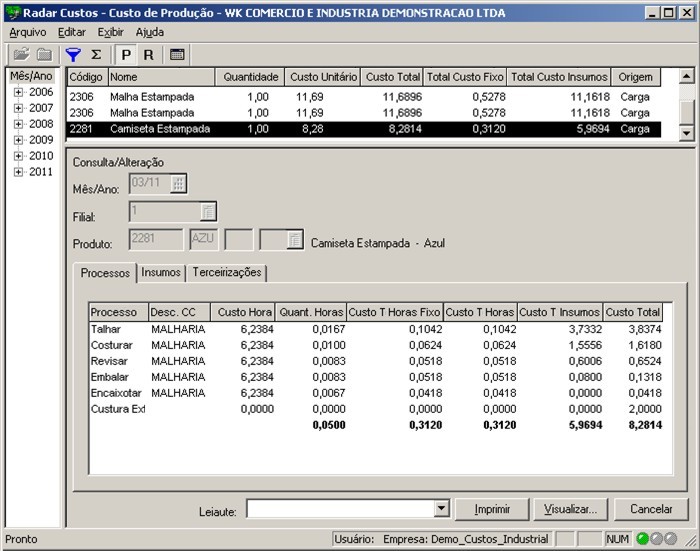Expand the 2011 tree node

(18, 172)
